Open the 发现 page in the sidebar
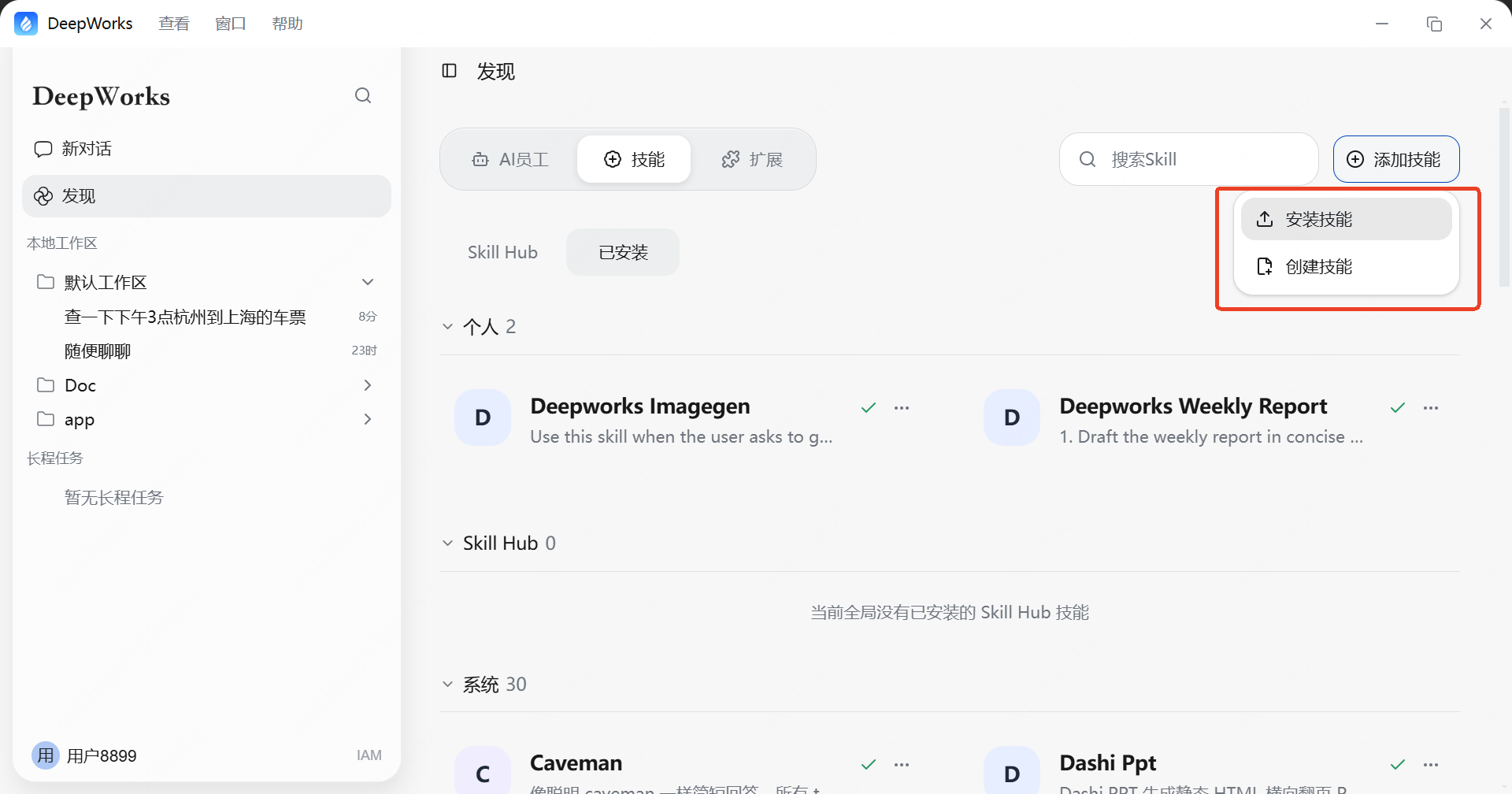Viewport: 1512px width, 794px height. tap(206, 196)
